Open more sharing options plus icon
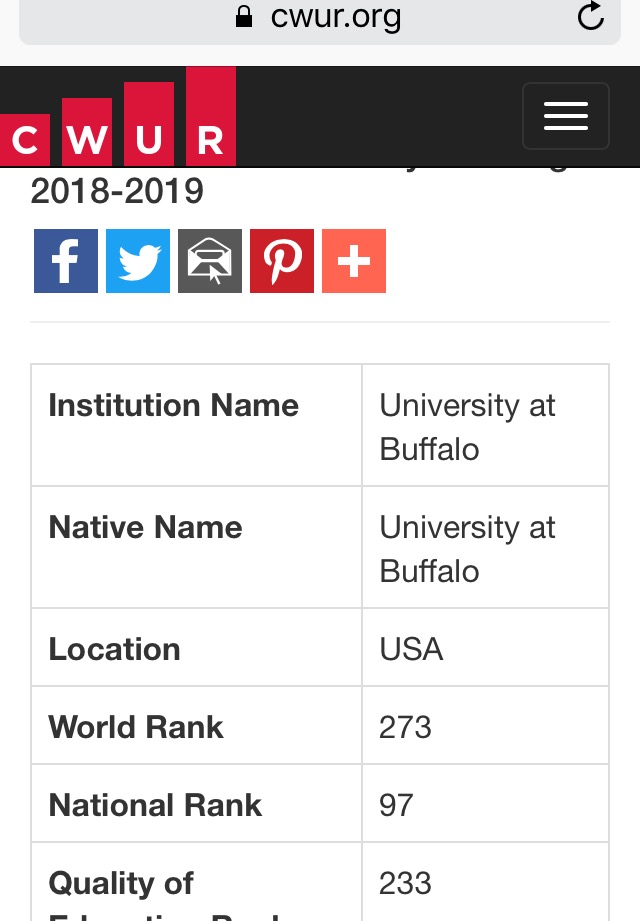 [354, 261]
